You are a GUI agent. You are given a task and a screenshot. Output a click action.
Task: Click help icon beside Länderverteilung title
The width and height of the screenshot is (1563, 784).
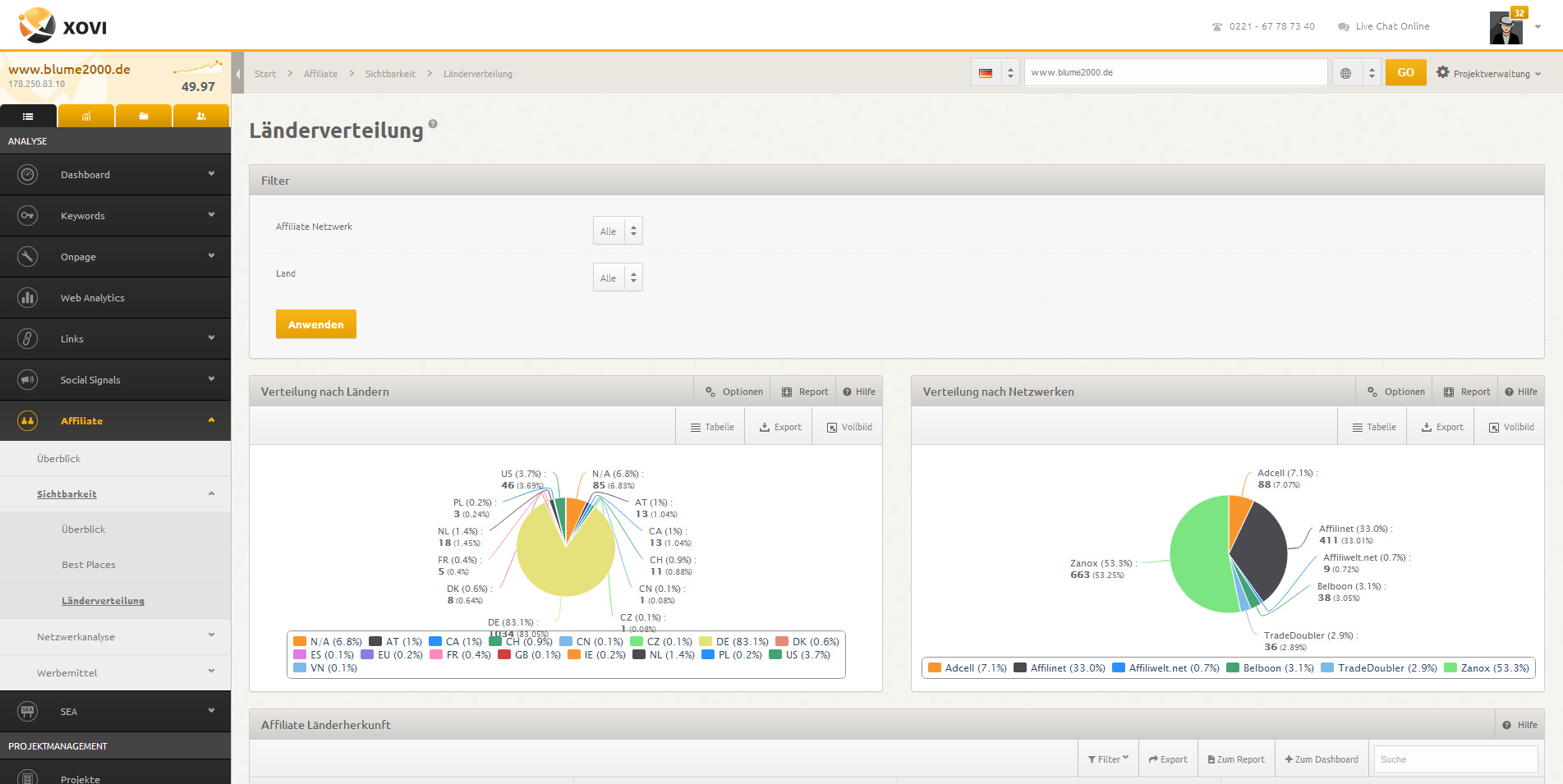[x=433, y=124]
